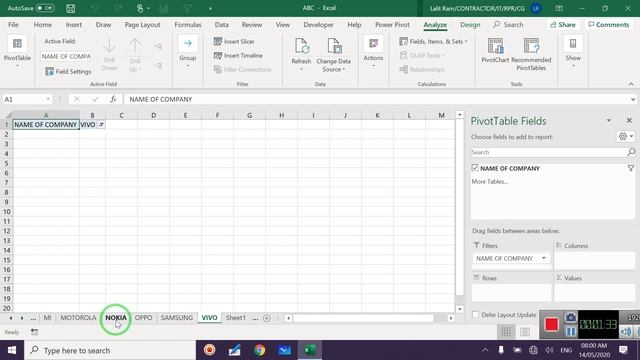The height and width of the screenshot is (360, 640).
Task: Open Customize Quick Access Toolbar dropdown
Action: tap(210, 8)
